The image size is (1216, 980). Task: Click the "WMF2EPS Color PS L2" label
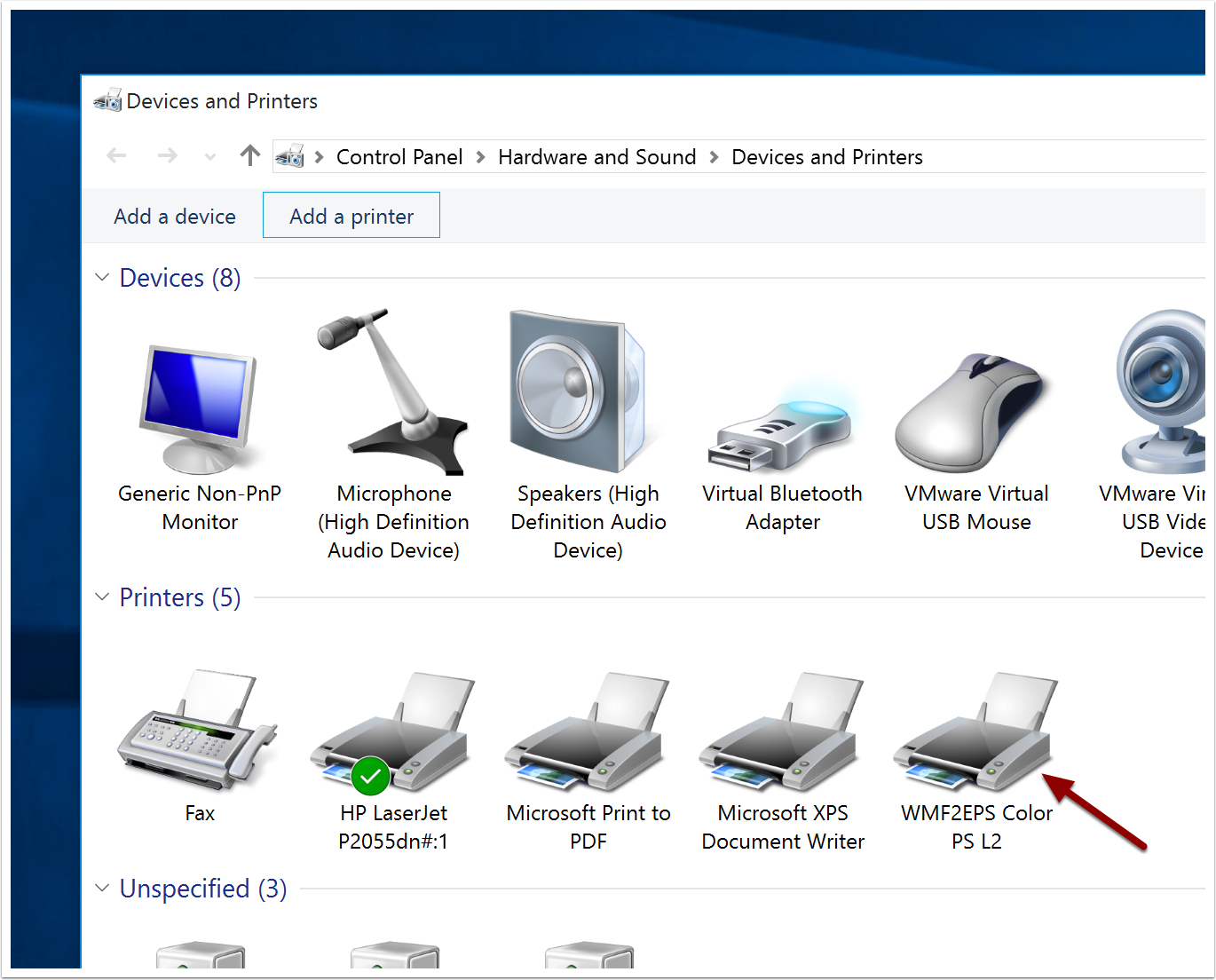tap(976, 827)
